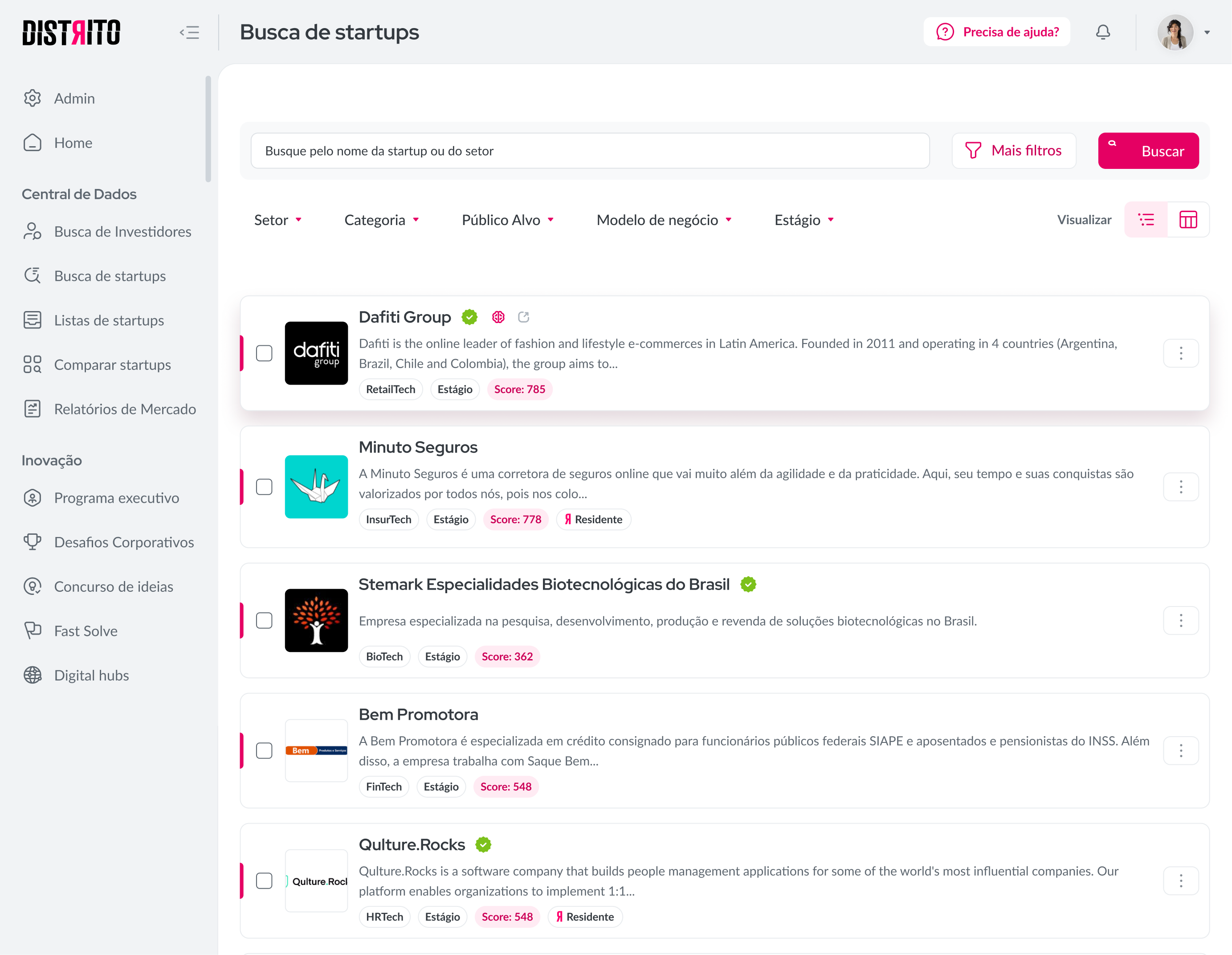
Task: Click the Digital hubs globe icon
Action: pyautogui.click(x=33, y=675)
